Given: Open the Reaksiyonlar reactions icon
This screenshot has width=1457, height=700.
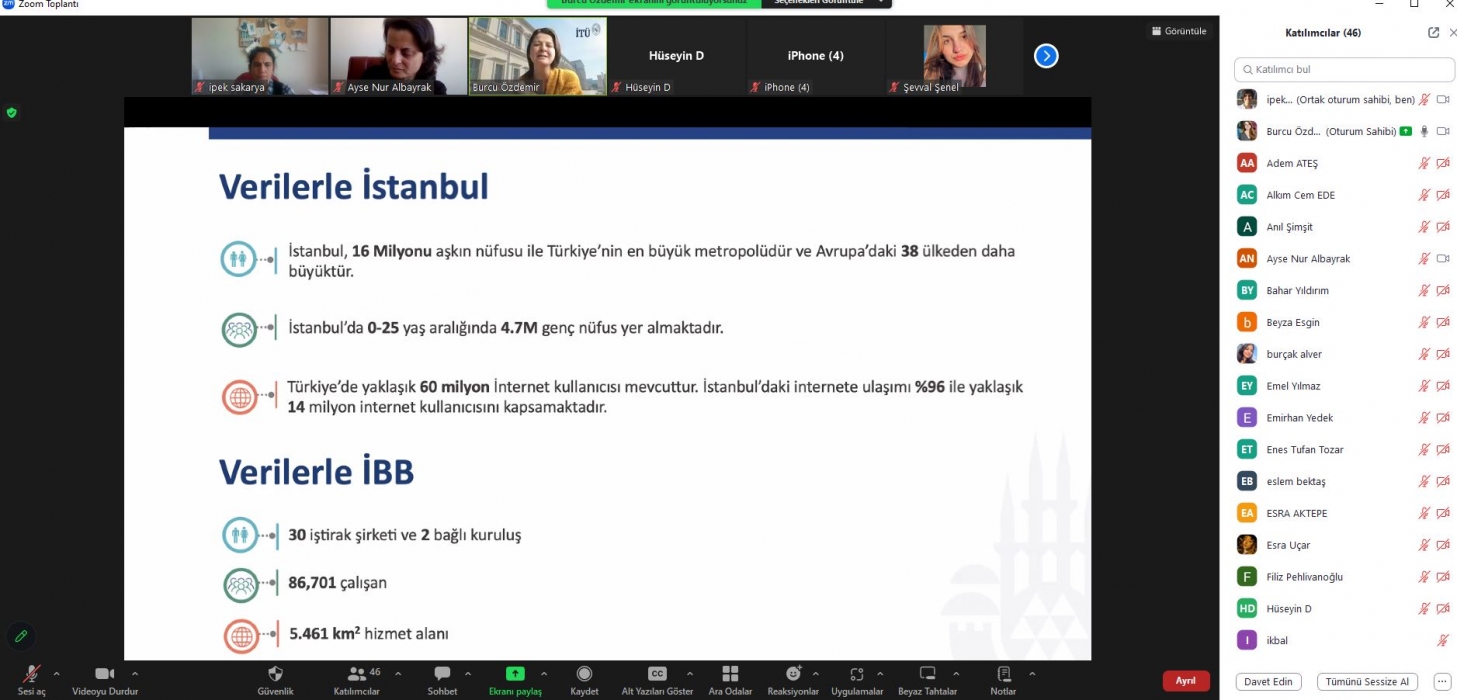Looking at the screenshot, I should pos(793,675).
